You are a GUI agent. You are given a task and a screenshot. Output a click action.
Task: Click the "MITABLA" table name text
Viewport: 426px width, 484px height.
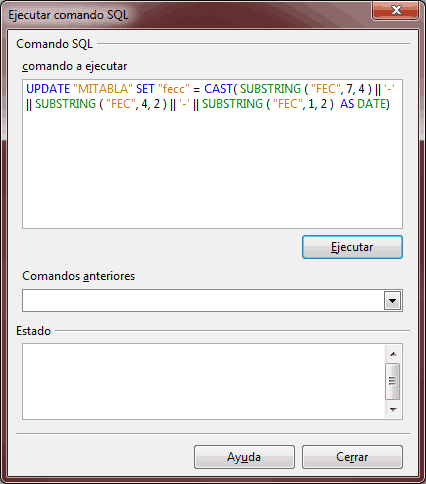pyautogui.click(x=103, y=89)
